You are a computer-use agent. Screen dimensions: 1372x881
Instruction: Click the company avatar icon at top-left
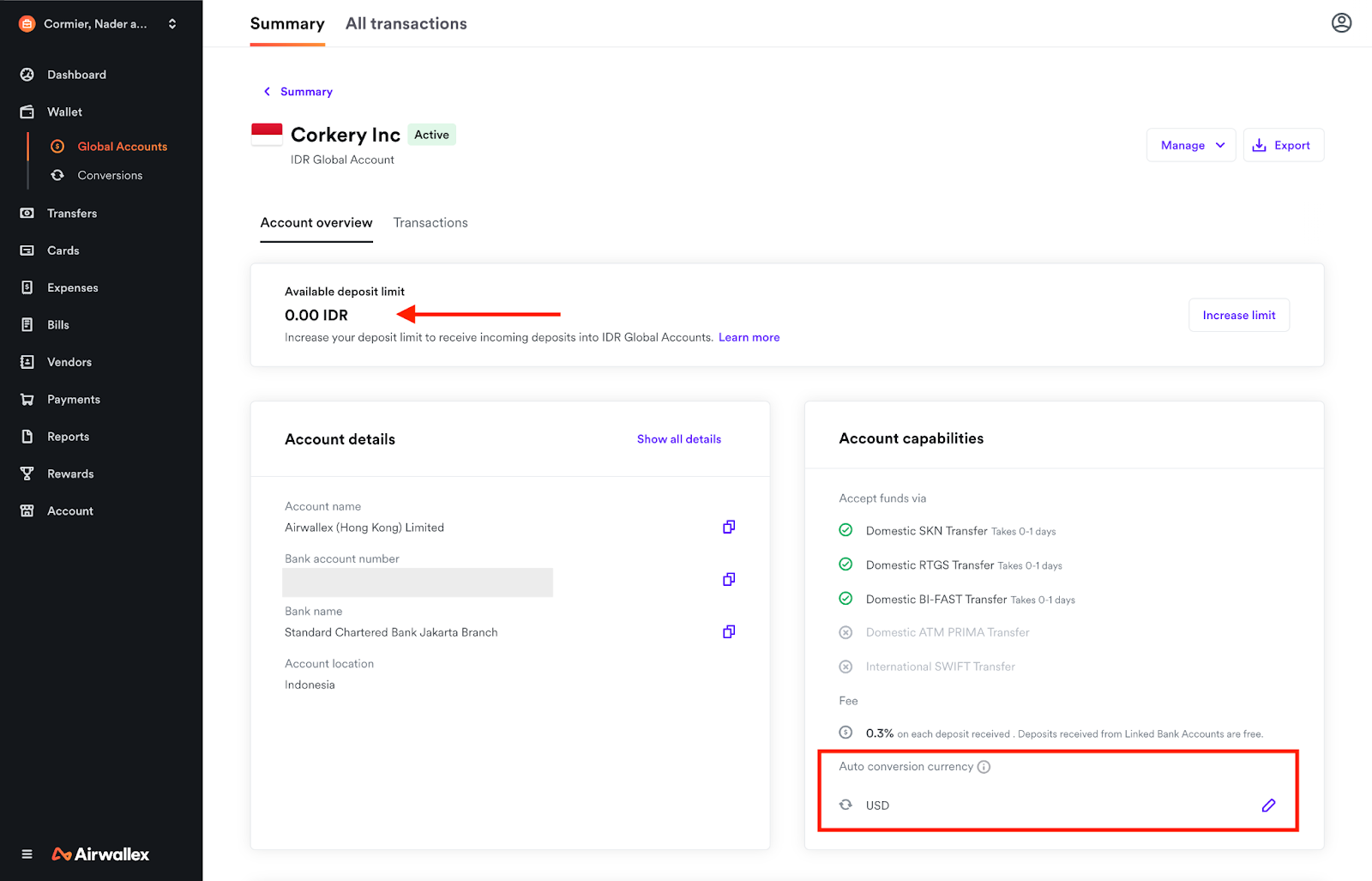pos(27,24)
